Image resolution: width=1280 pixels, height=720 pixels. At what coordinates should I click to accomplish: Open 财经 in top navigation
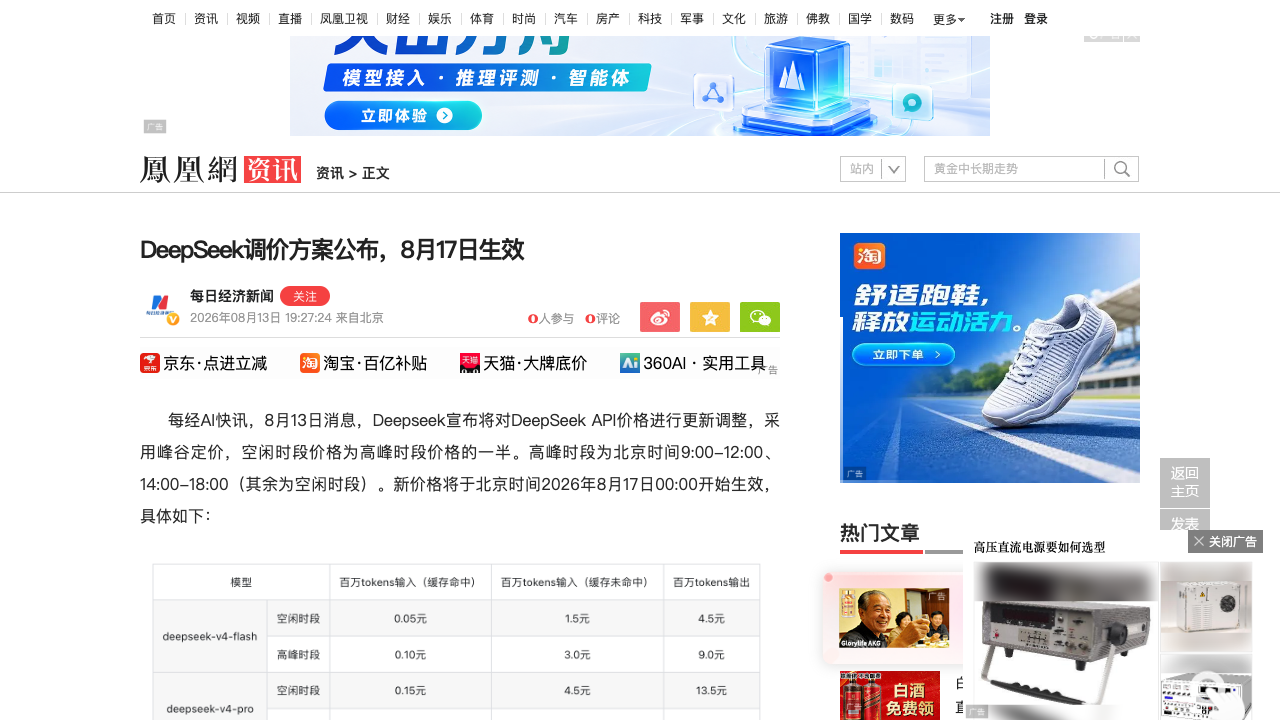(x=398, y=18)
